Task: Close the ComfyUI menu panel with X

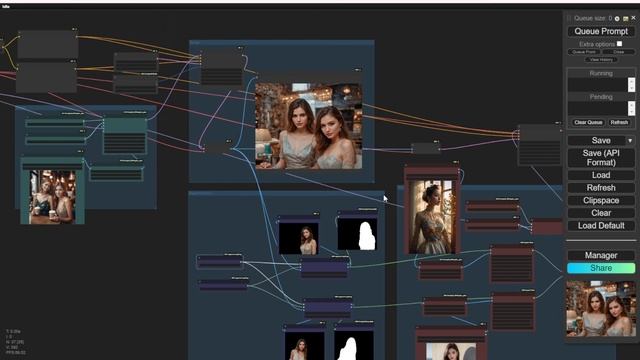Action: [633, 18]
